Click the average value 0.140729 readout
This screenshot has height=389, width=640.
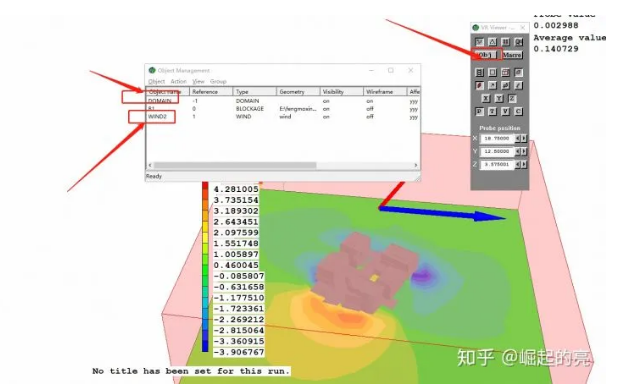[556, 49]
